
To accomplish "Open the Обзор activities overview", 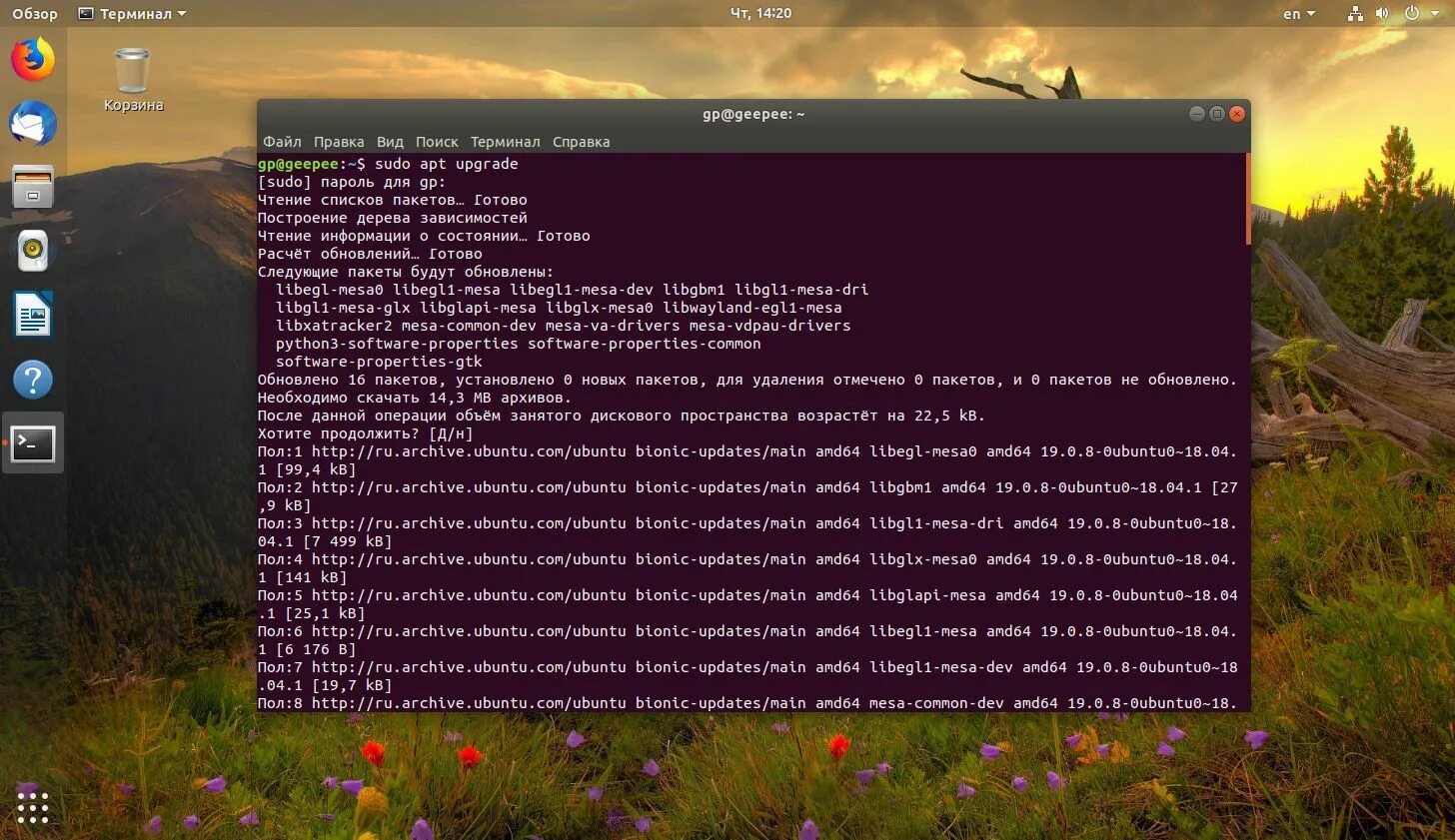I will coord(34,13).
